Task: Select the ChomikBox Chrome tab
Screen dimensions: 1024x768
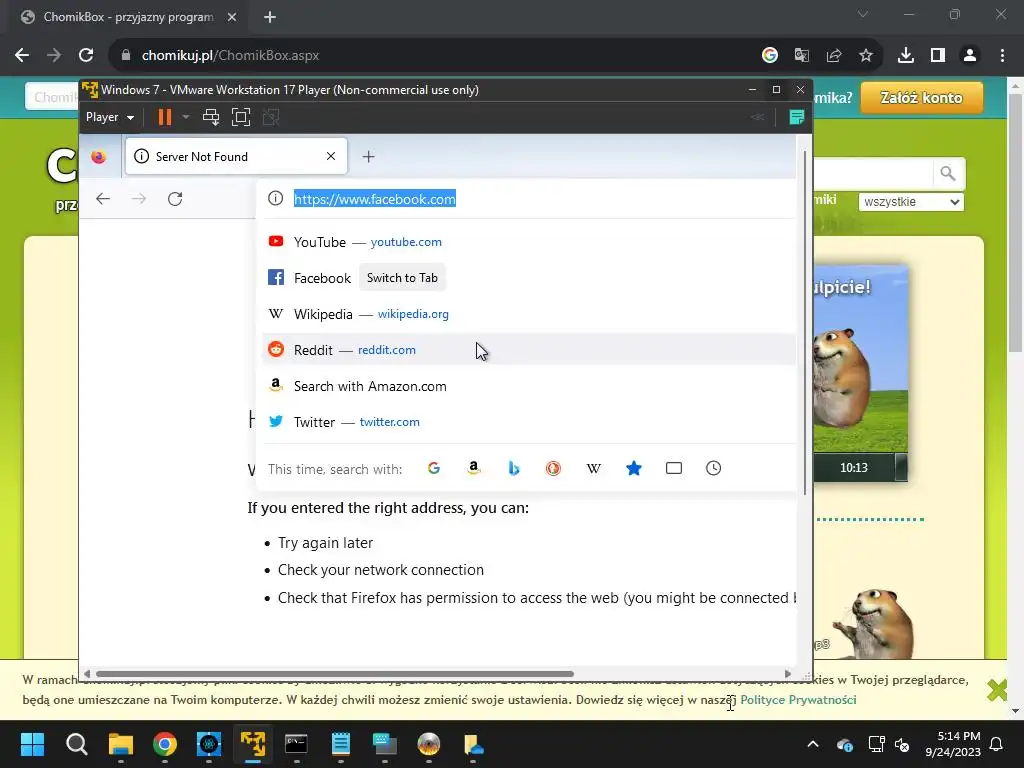Action: pyautogui.click(x=129, y=17)
